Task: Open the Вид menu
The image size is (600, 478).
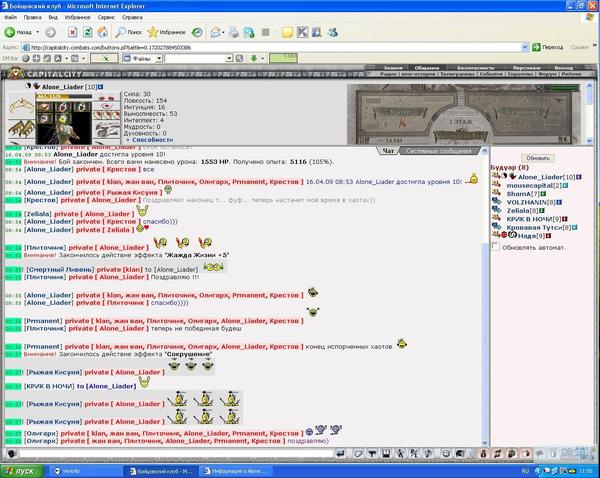Action: pyautogui.click(x=53, y=18)
